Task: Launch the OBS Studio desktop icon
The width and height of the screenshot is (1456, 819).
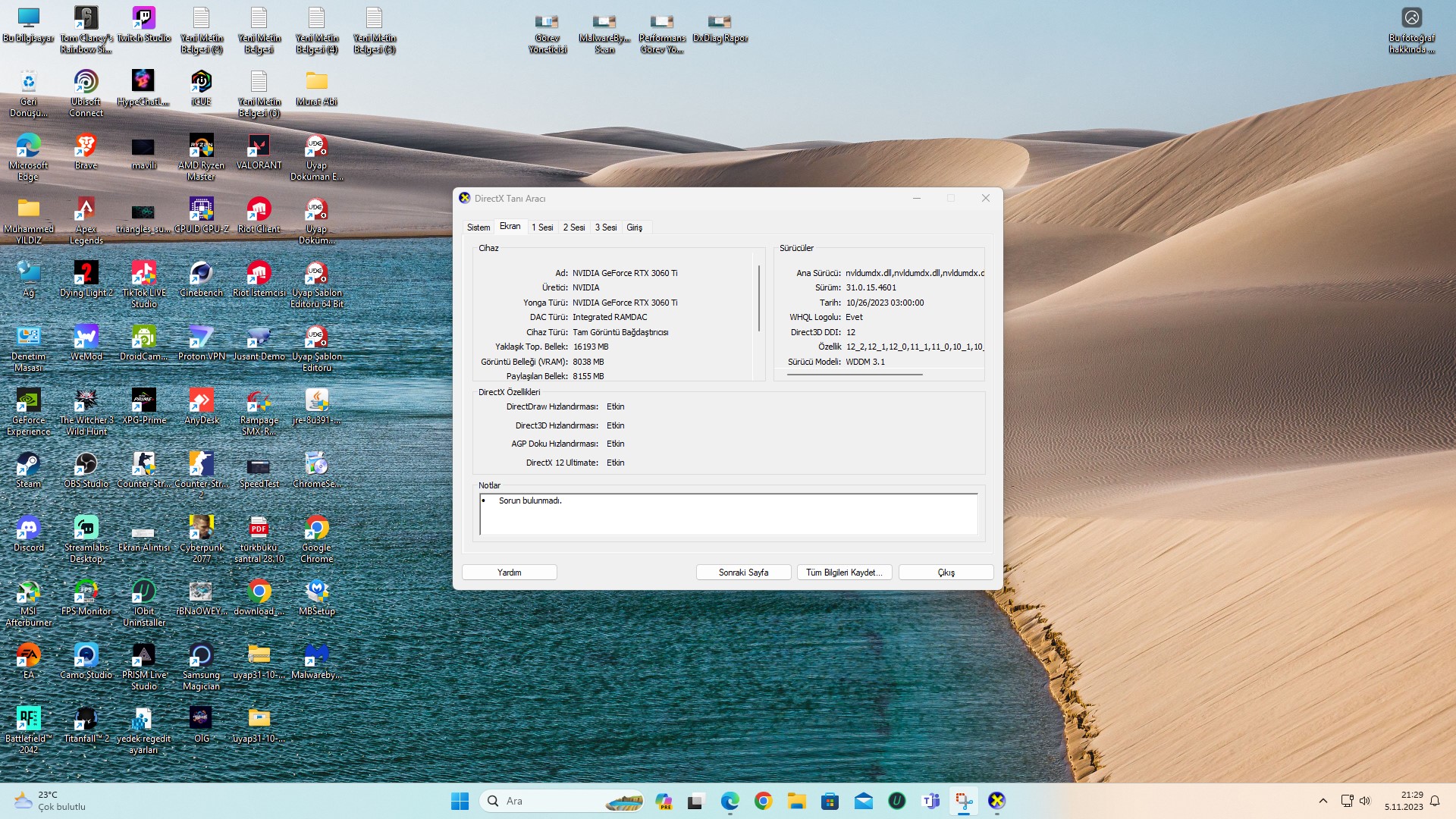Action: [x=86, y=465]
